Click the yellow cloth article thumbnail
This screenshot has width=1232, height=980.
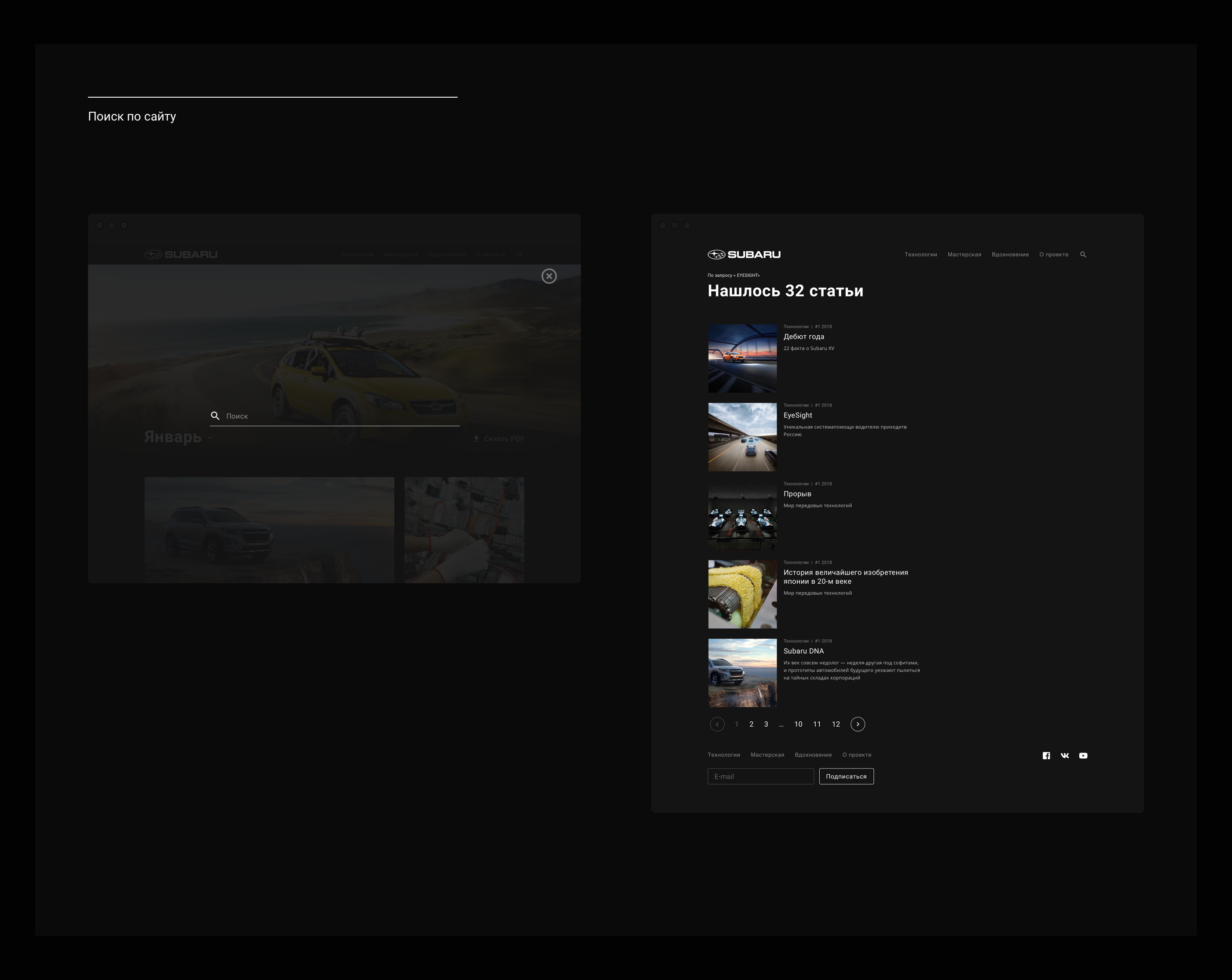click(x=743, y=595)
